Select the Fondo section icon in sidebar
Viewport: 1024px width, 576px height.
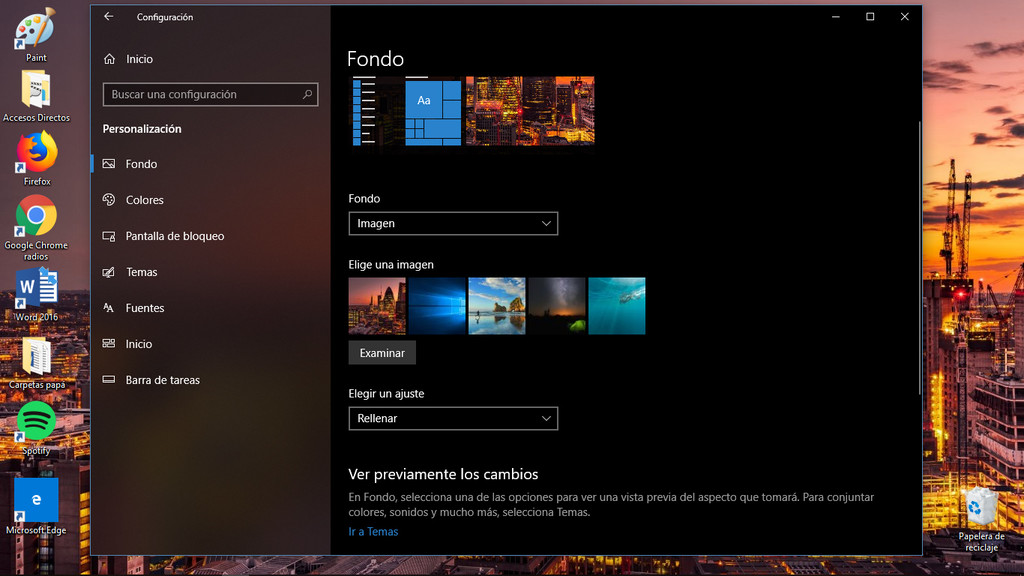coord(110,163)
